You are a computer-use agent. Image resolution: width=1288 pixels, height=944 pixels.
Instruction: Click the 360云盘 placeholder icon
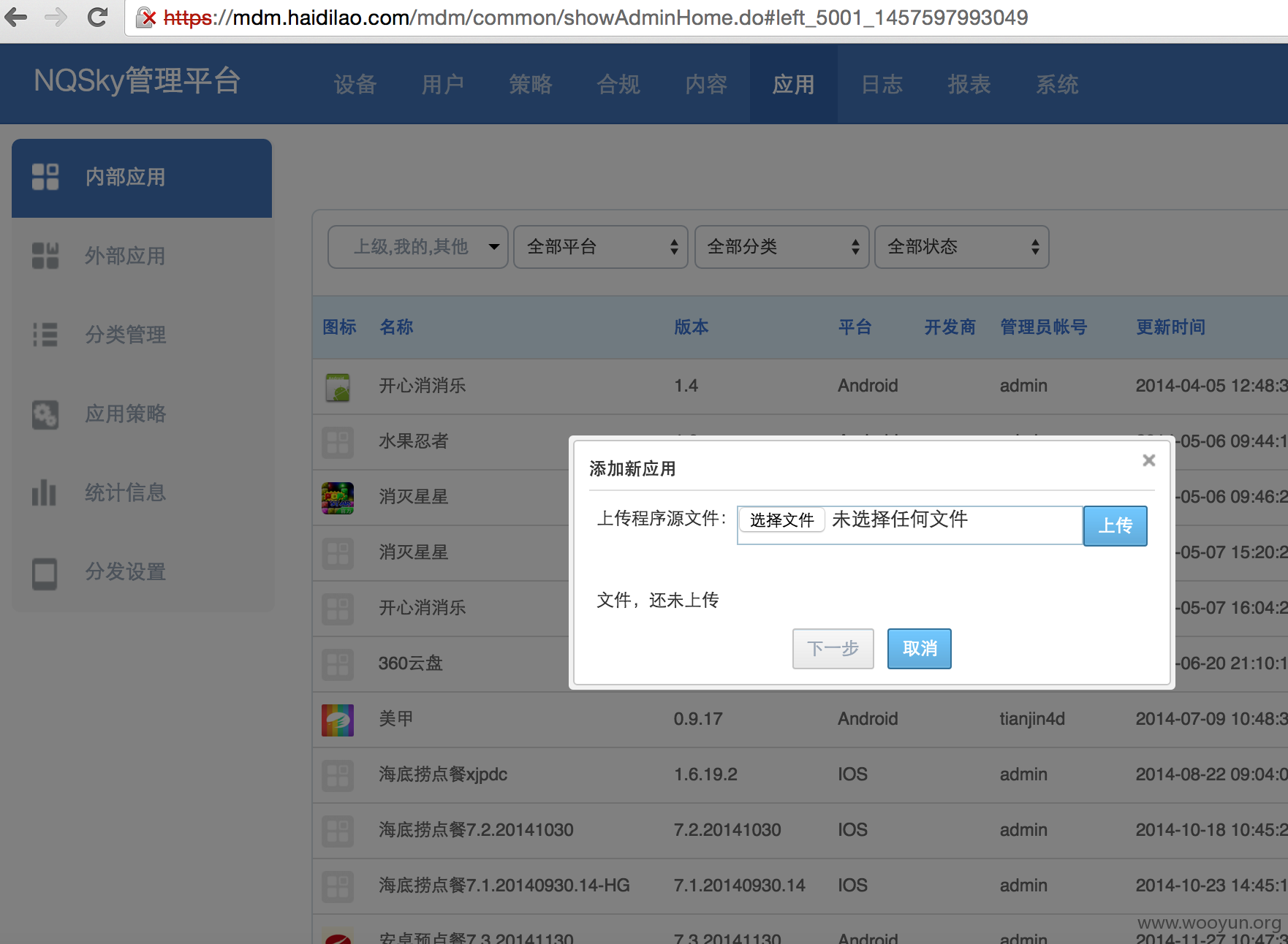pyautogui.click(x=338, y=665)
